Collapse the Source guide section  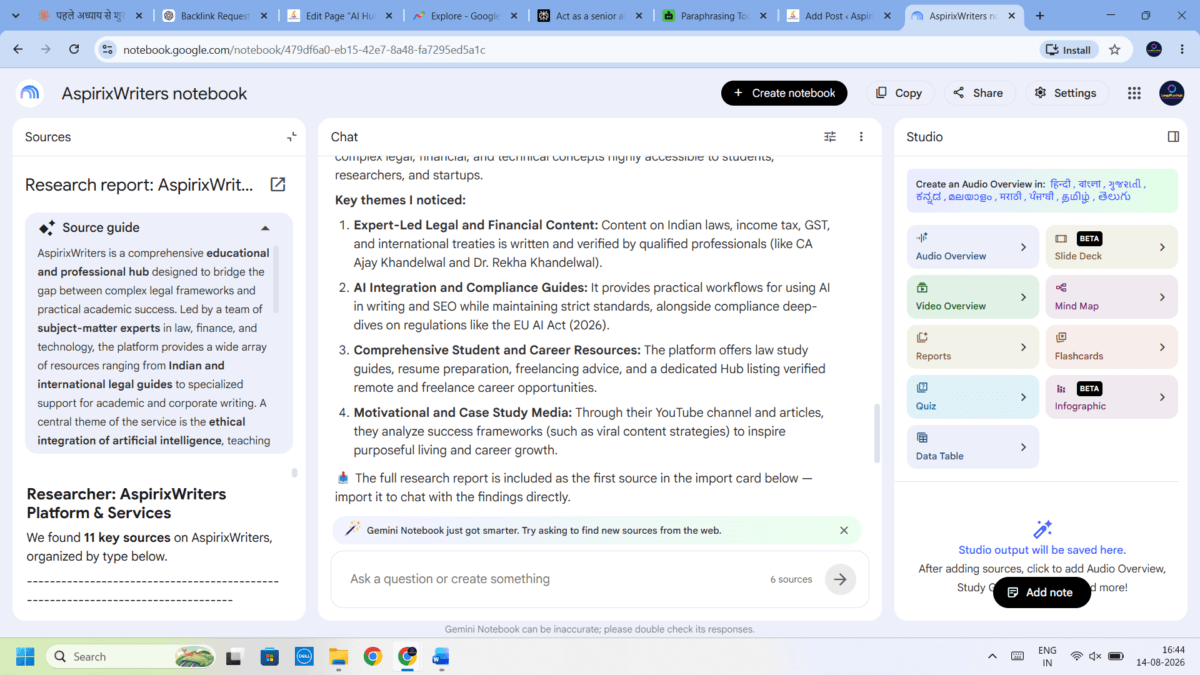pyautogui.click(x=265, y=228)
